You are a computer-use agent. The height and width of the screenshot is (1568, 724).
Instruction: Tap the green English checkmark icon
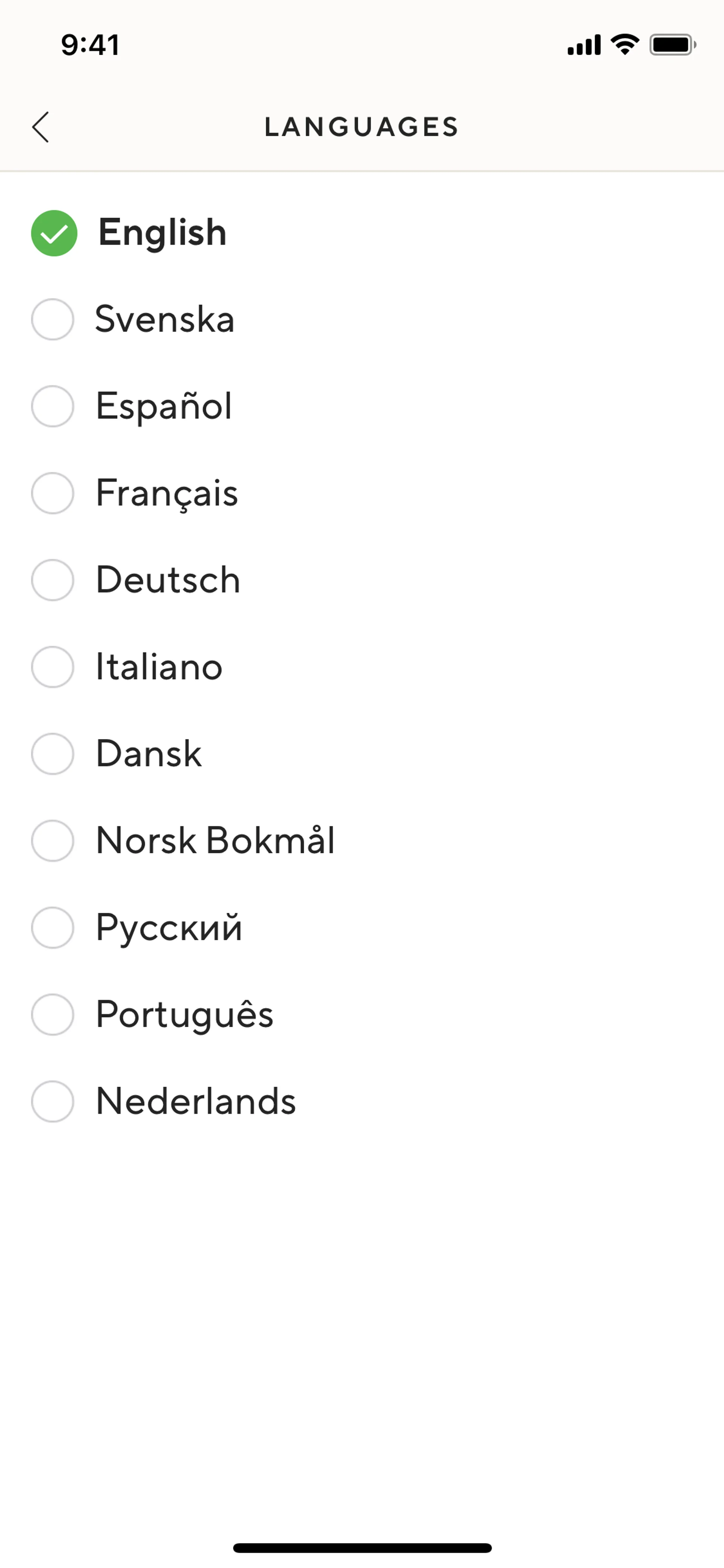pos(54,233)
